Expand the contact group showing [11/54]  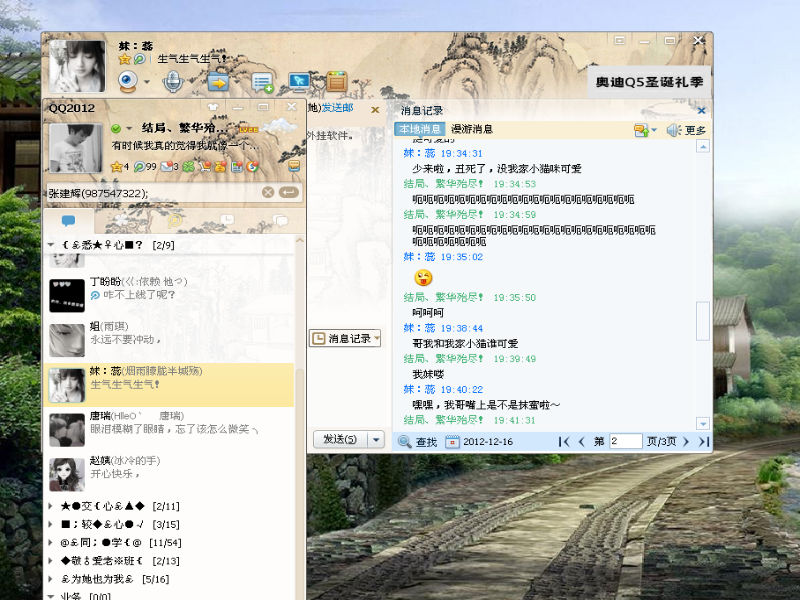[x=51, y=543]
